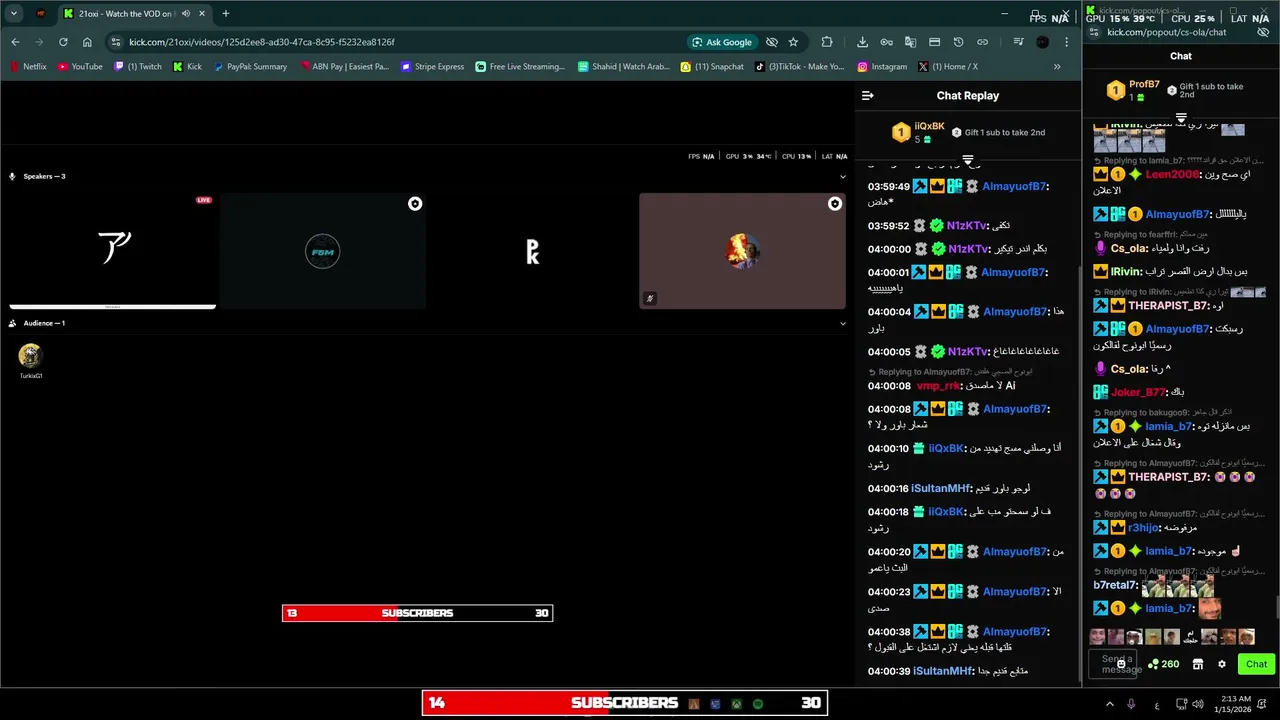The height and width of the screenshot is (720, 1280).
Task: Open browser downloads
Action: point(862,42)
